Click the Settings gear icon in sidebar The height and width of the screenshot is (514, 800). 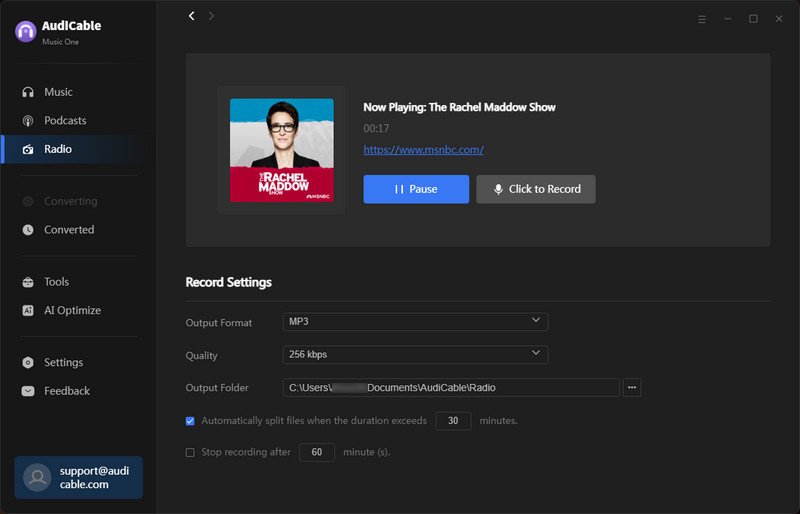click(28, 362)
